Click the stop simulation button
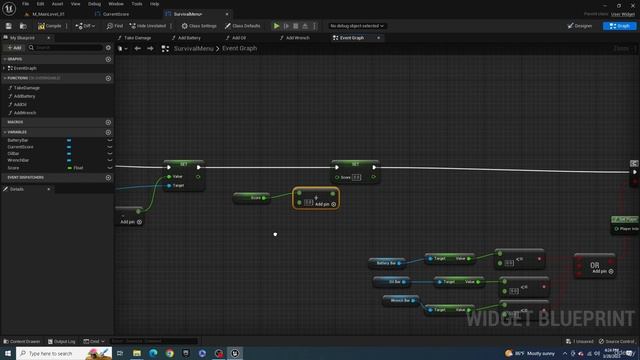 pyautogui.click(x=296, y=26)
